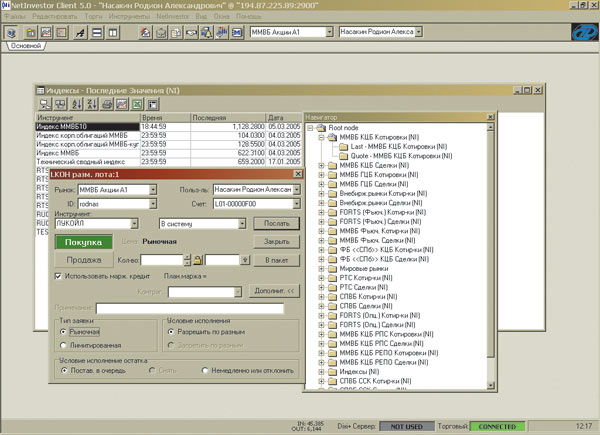600x435 pixels.
Task: Click the red house toolbar icon
Action: (x=145, y=33)
